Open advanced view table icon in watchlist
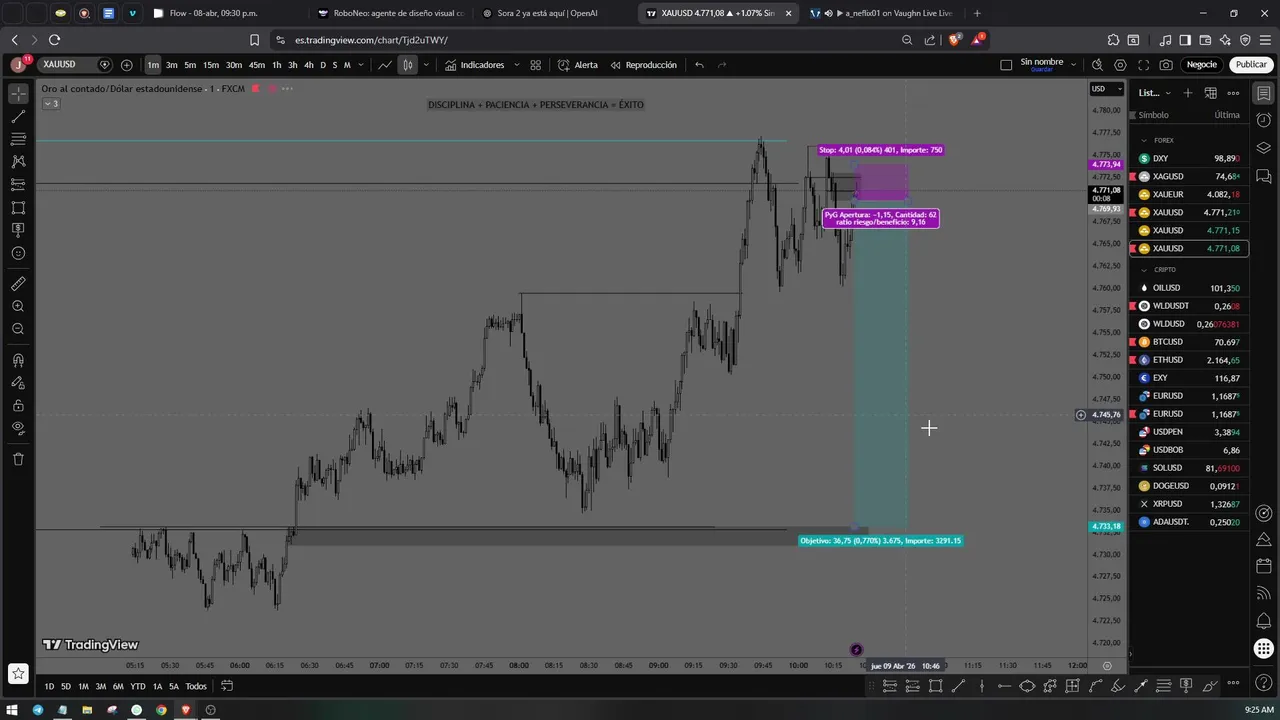This screenshot has width=1280, height=720. tap(1210, 93)
